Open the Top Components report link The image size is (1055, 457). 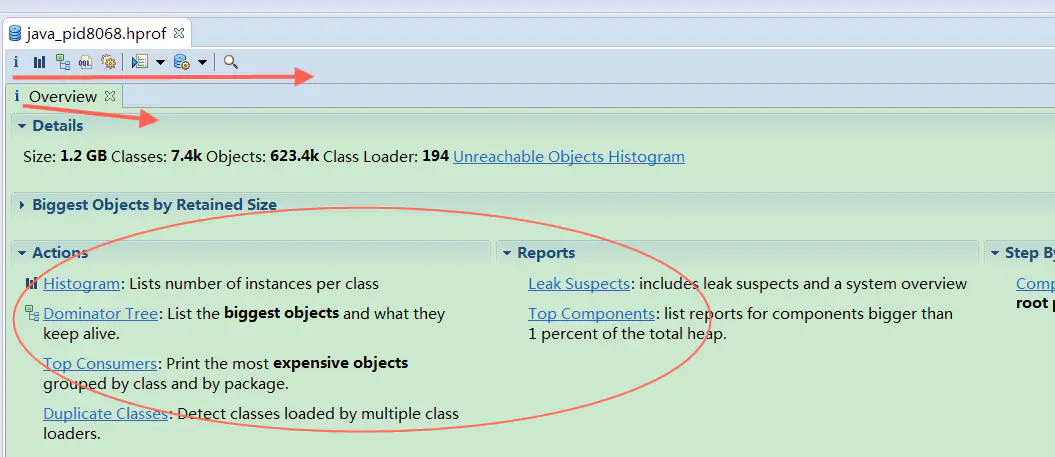[591, 314]
